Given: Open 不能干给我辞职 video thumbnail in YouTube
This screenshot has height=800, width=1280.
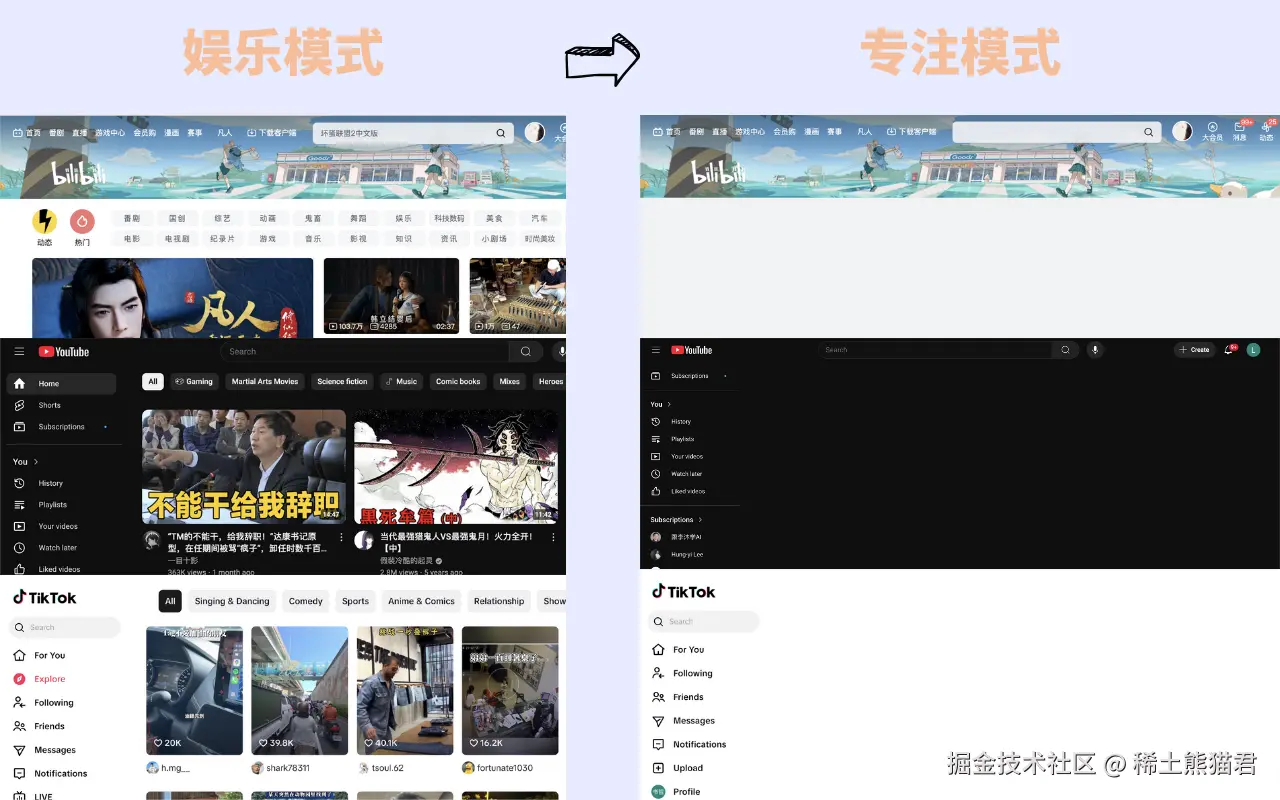Looking at the screenshot, I should 244,466.
